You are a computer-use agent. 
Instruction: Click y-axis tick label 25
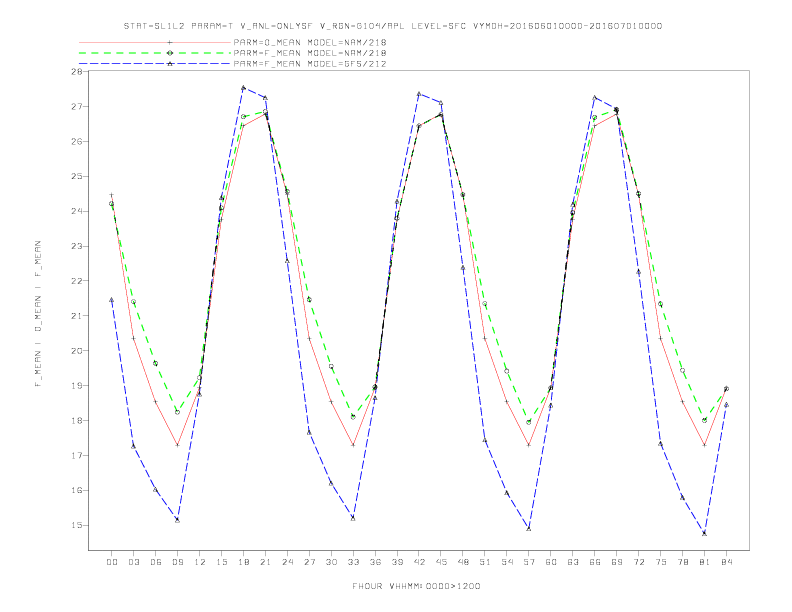coord(77,176)
